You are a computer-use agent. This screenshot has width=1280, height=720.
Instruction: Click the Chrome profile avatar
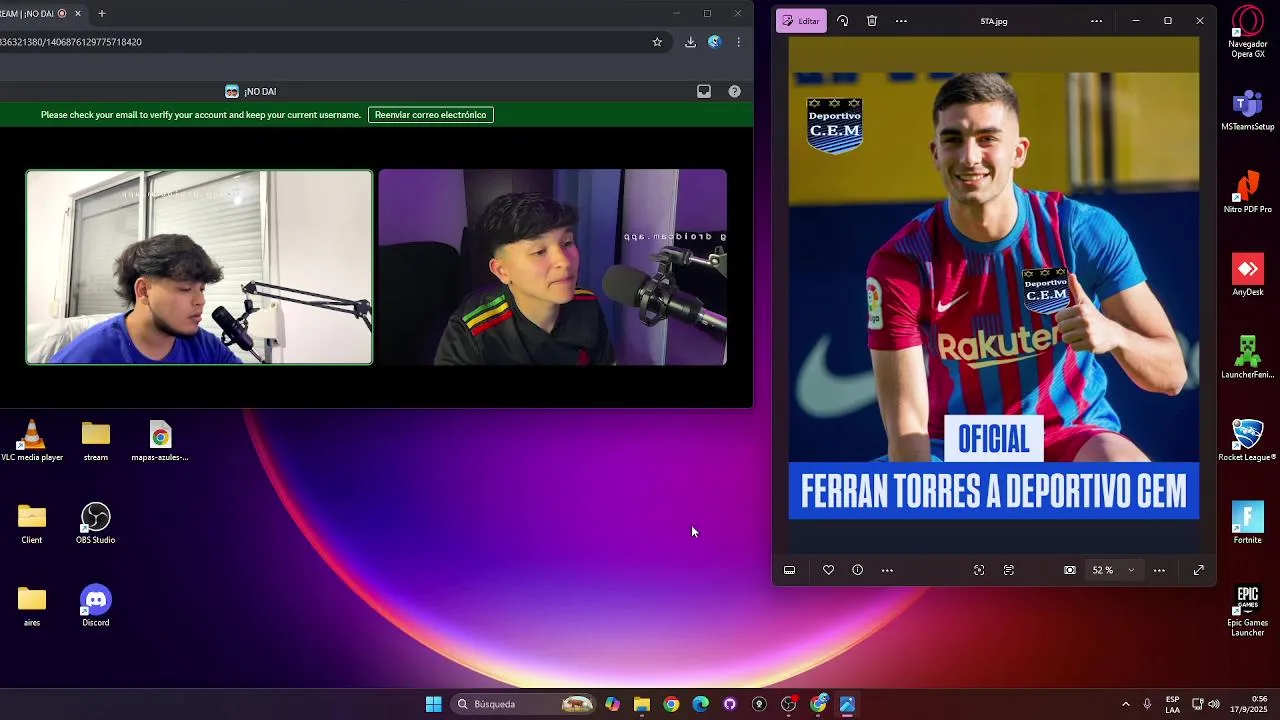point(714,42)
